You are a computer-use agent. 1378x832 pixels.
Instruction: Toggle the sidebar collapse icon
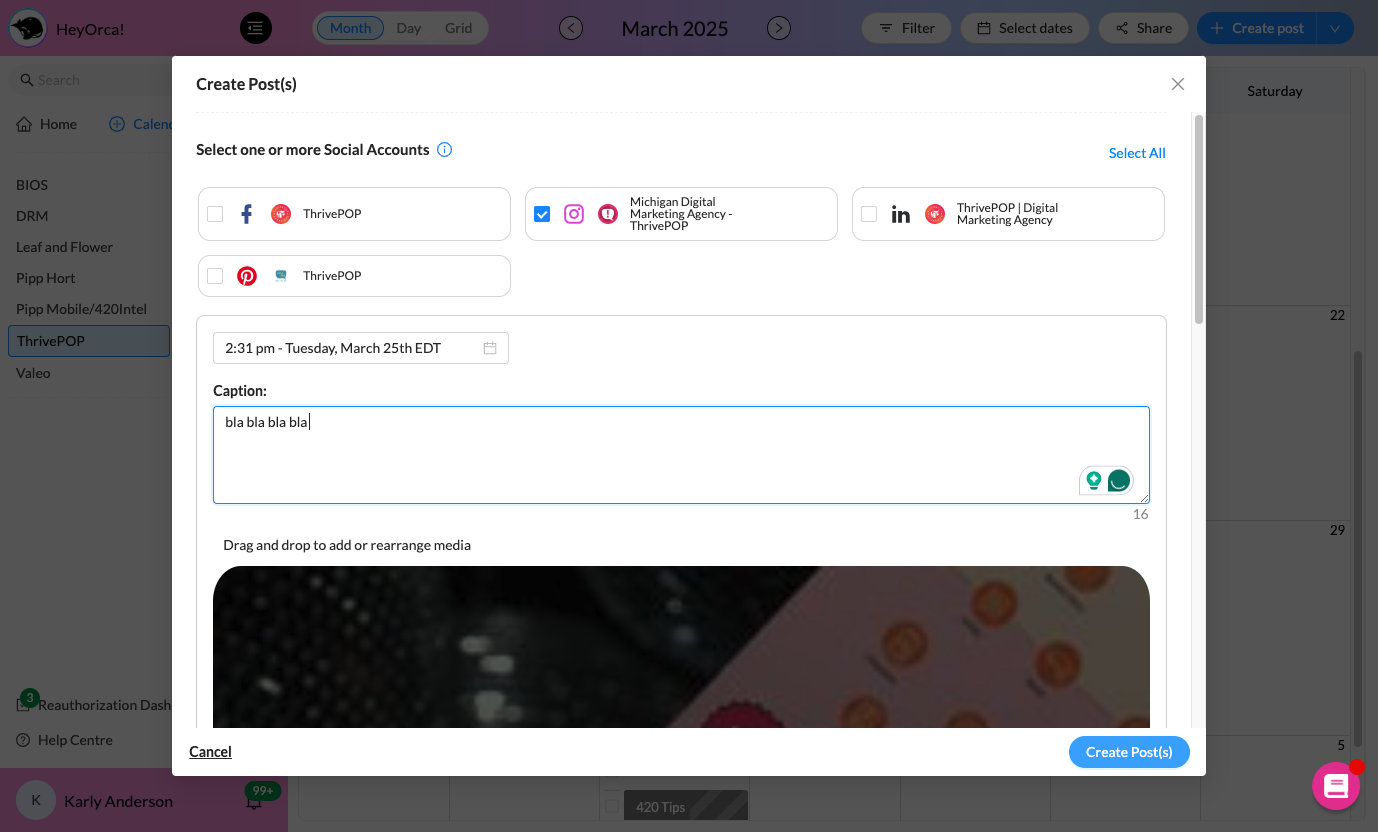[x=256, y=28]
